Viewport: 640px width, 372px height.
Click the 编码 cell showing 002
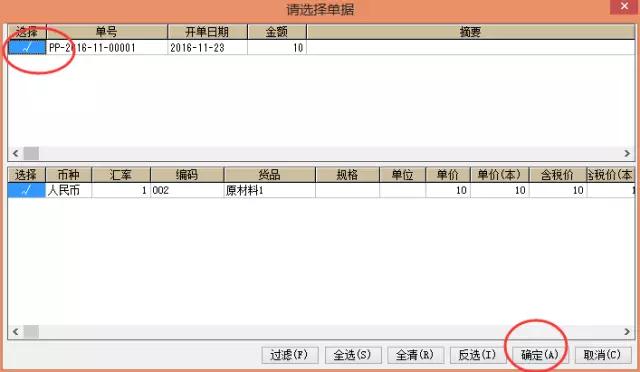click(187, 190)
